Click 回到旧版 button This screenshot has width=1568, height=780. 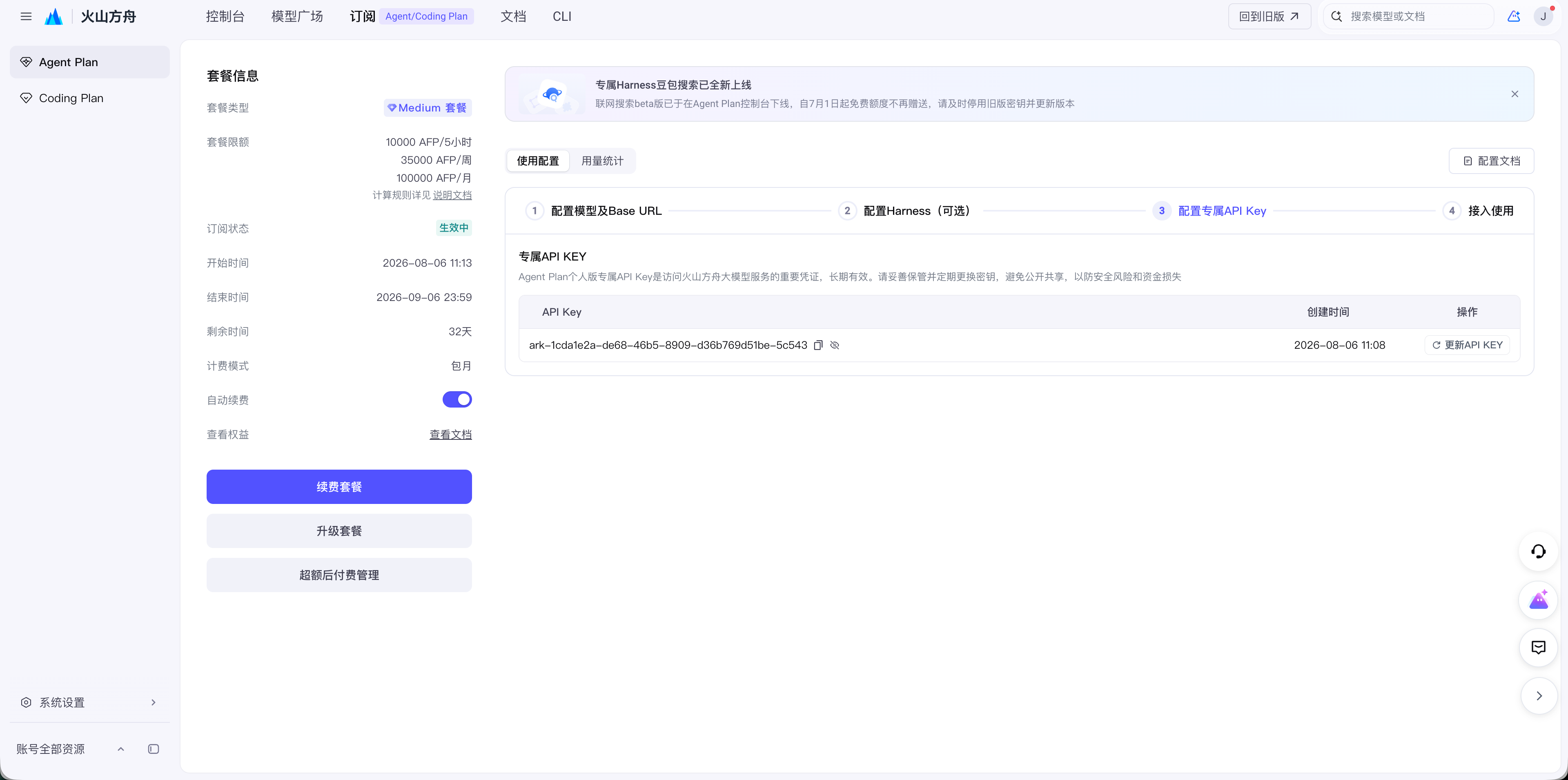point(1269,16)
